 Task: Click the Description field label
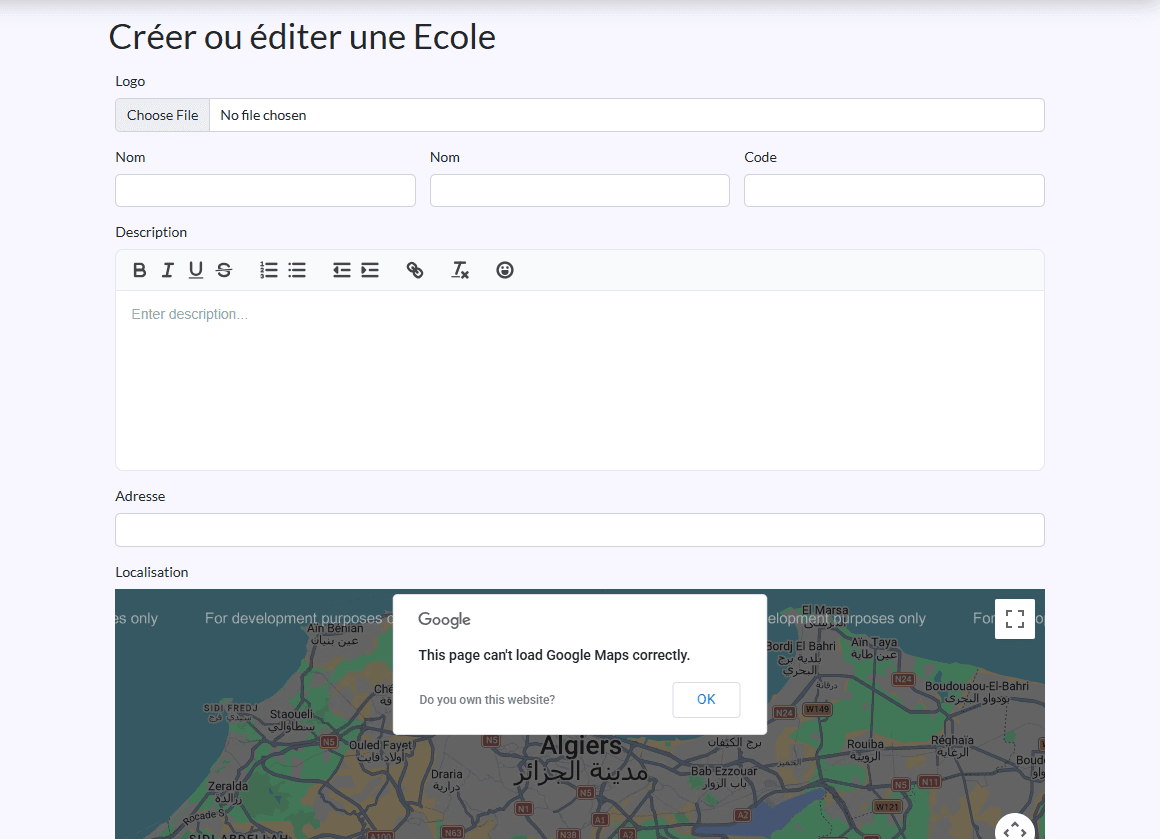[x=151, y=232]
